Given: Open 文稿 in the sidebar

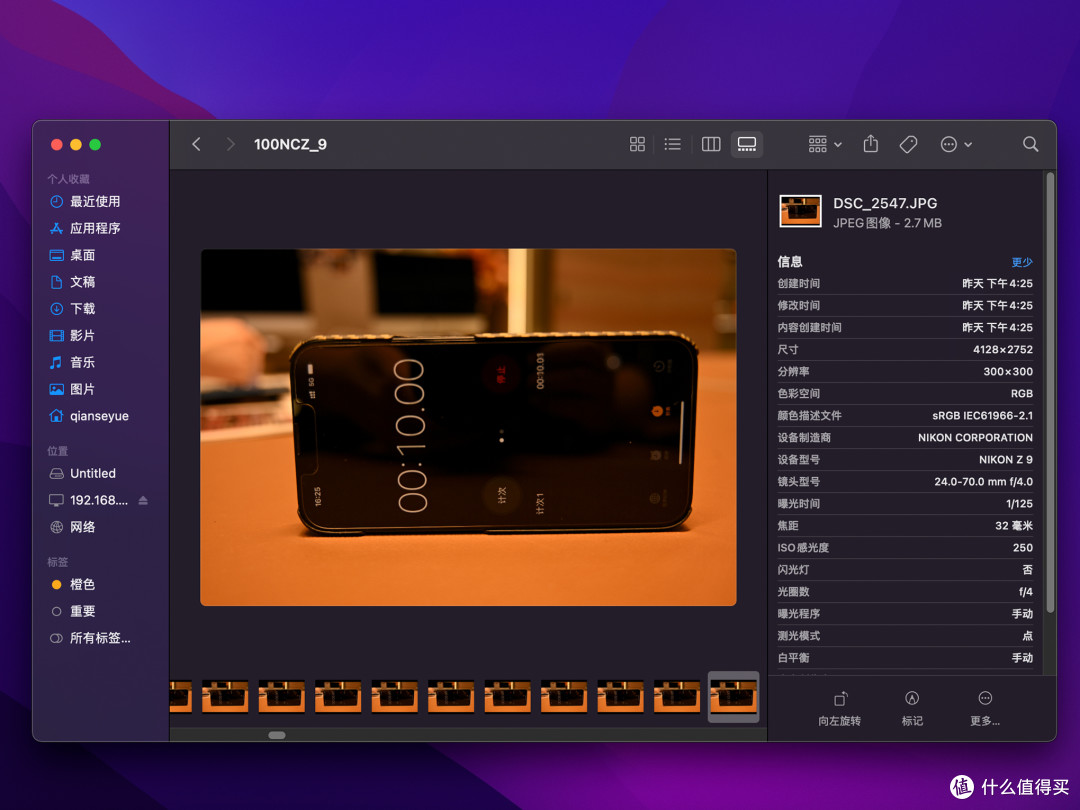Looking at the screenshot, I should (x=72, y=282).
